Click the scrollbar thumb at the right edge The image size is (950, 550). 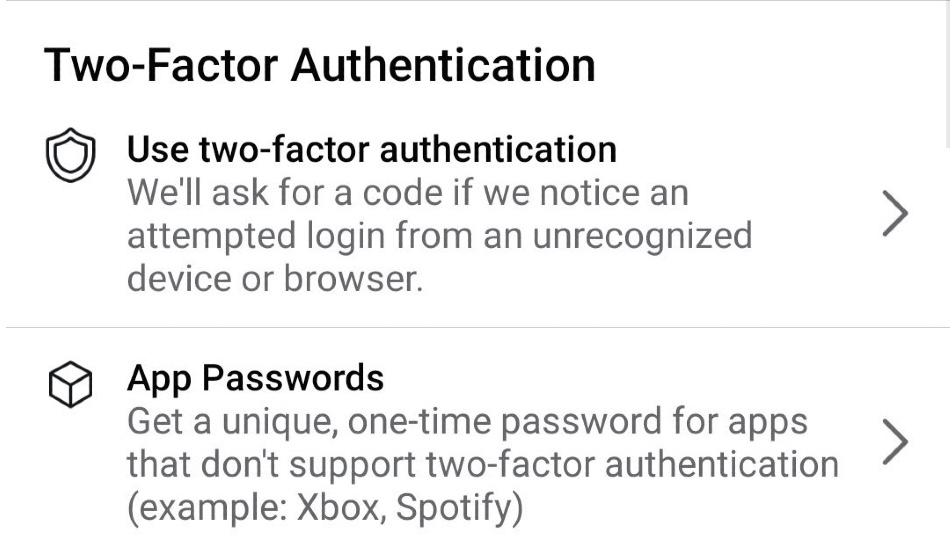pos(948,73)
